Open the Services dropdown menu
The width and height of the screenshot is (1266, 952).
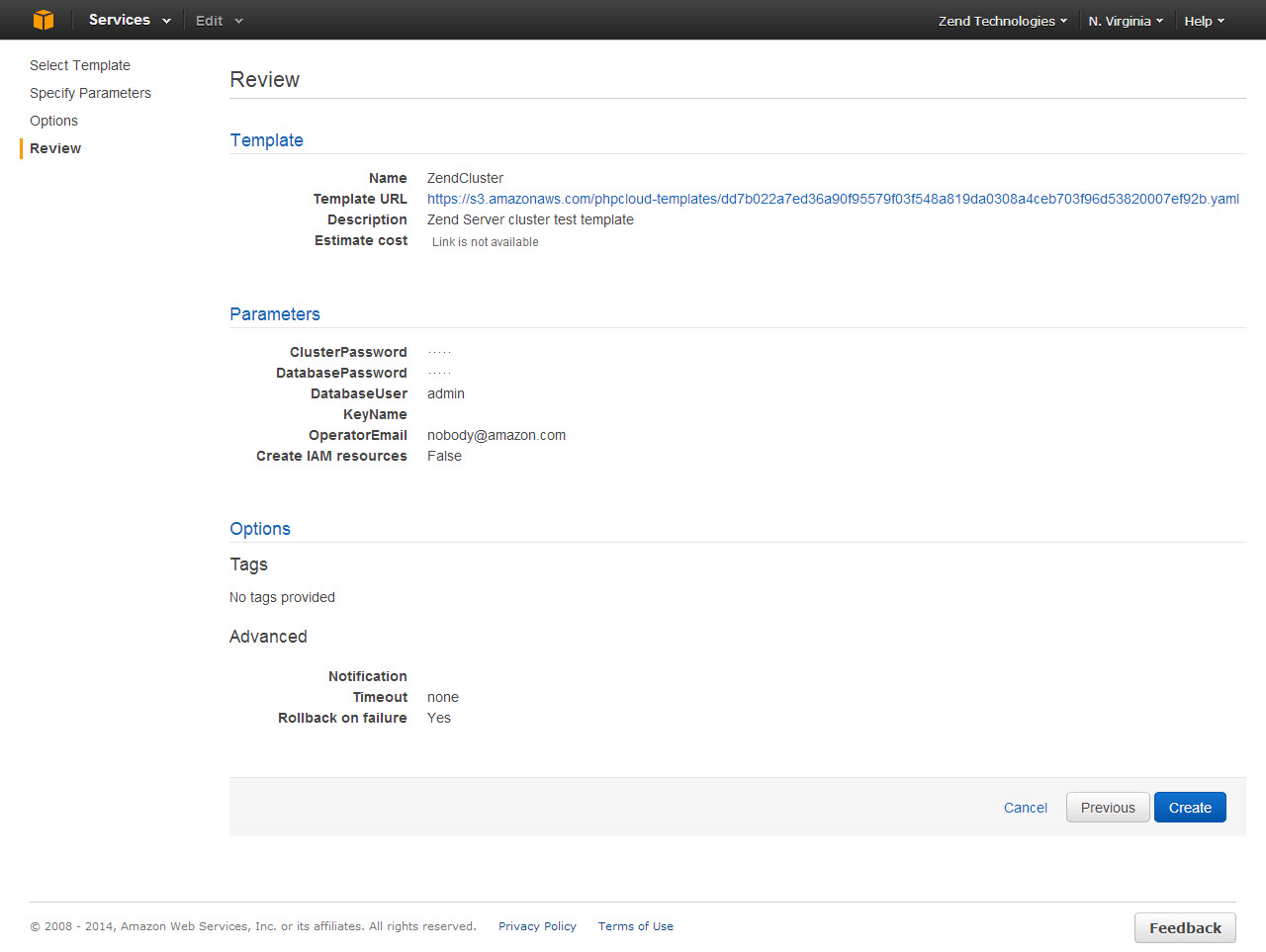pyautogui.click(x=129, y=20)
